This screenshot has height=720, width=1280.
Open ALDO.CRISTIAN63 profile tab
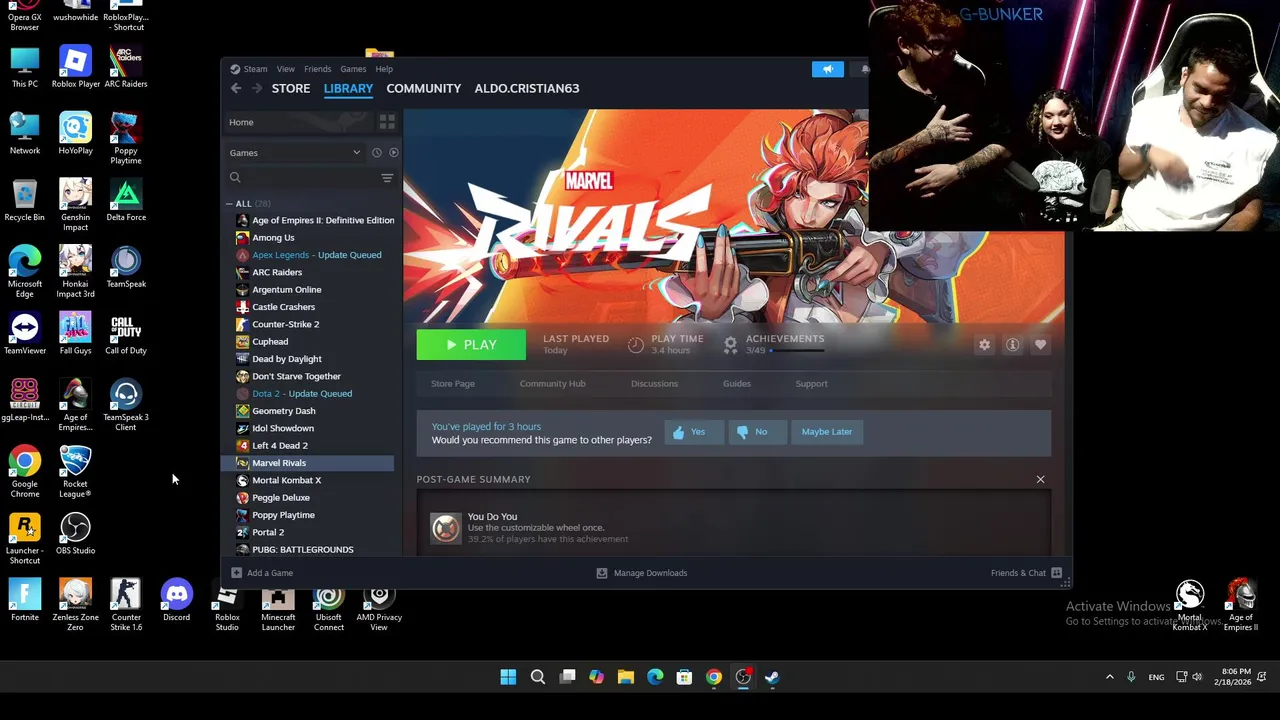click(527, 88)
